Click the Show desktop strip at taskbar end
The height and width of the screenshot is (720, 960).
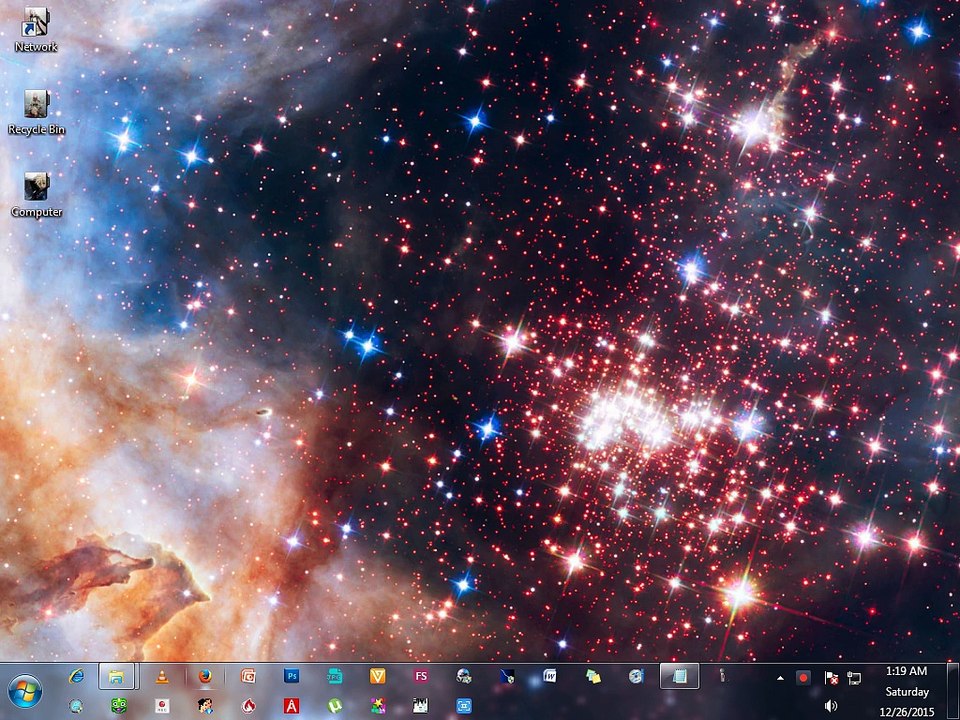(953, 692)
